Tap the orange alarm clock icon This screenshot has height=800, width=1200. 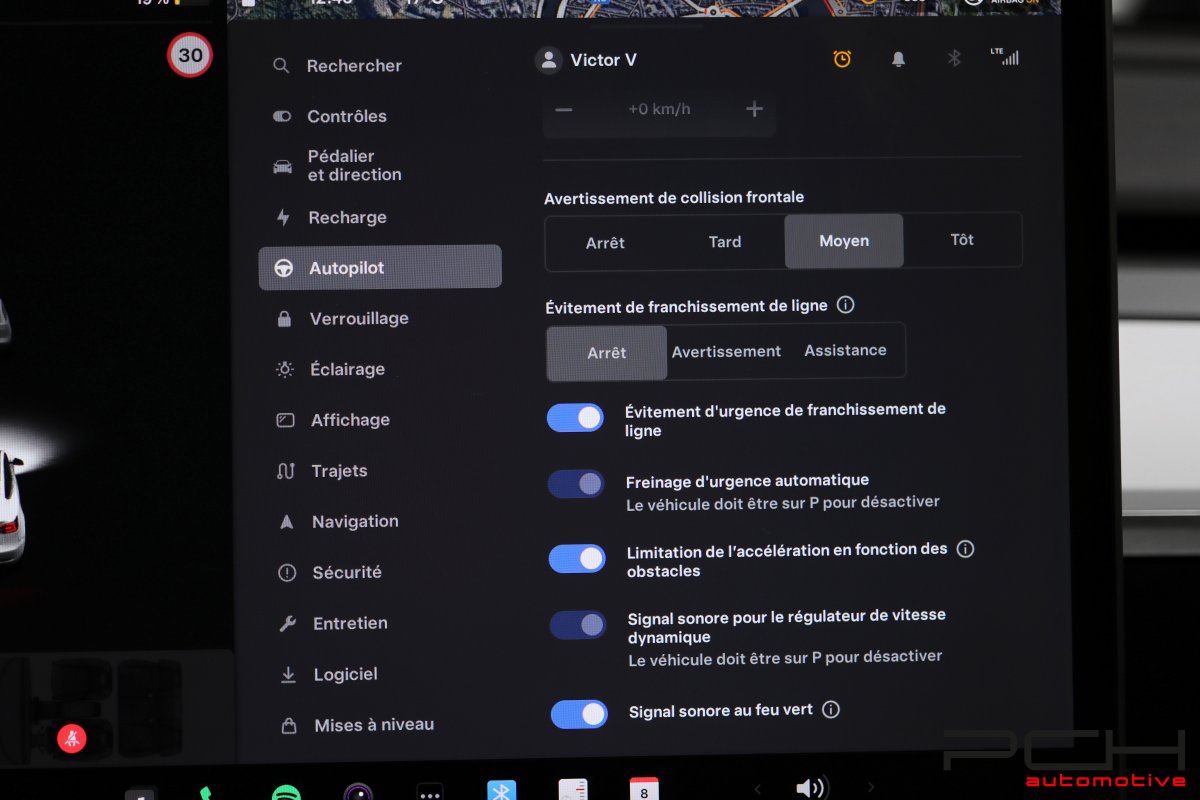[x=843, y=59]
